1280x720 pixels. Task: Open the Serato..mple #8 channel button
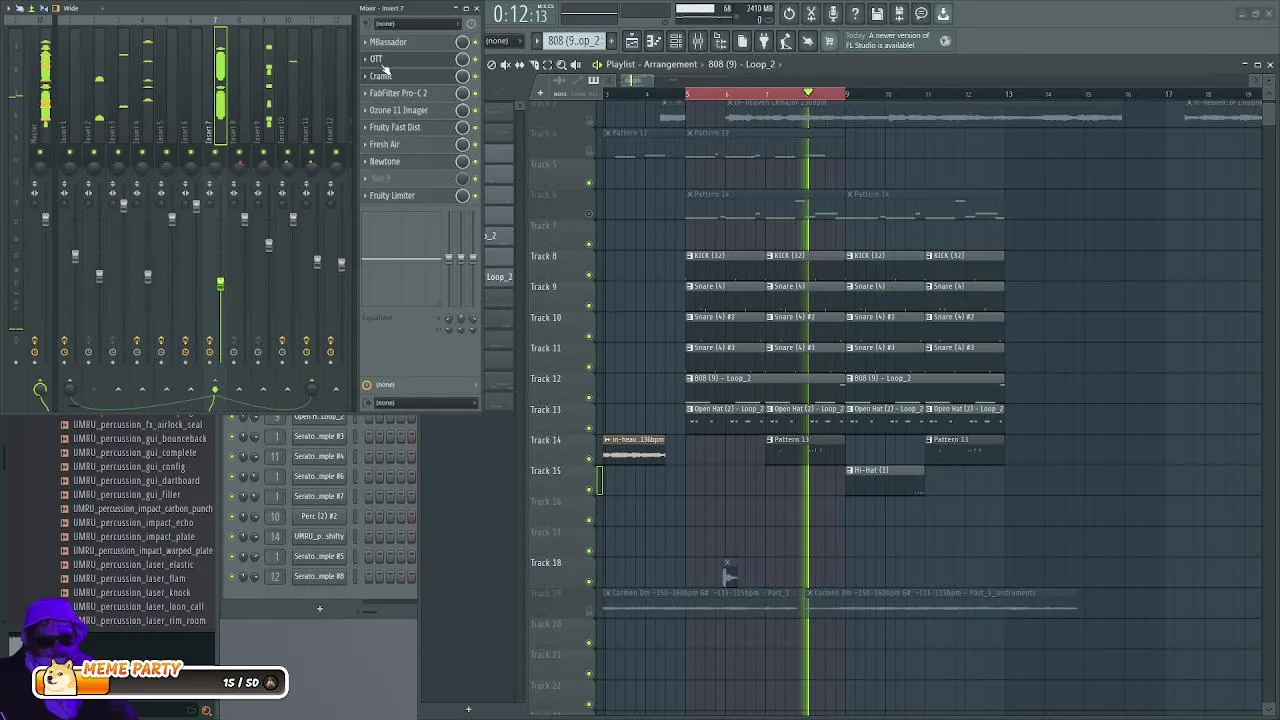(319, 576)
